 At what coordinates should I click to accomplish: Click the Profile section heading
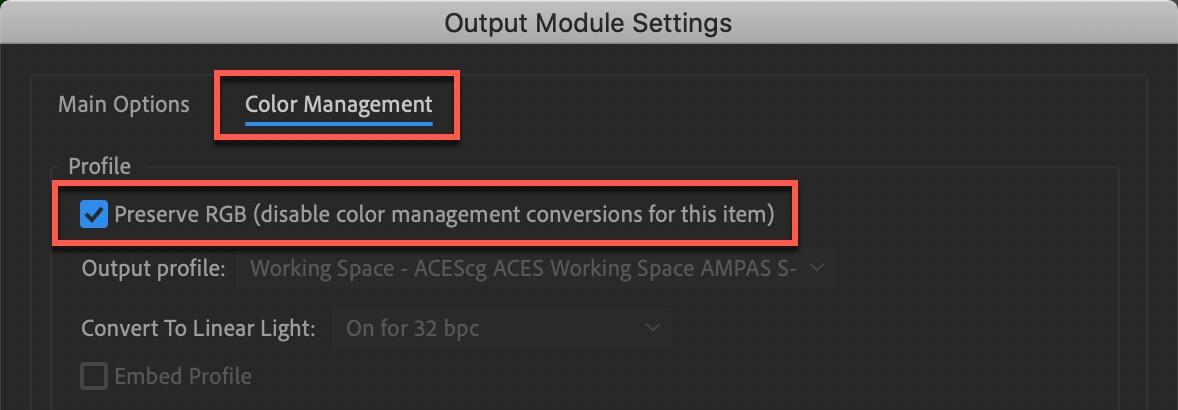(99, 165)
